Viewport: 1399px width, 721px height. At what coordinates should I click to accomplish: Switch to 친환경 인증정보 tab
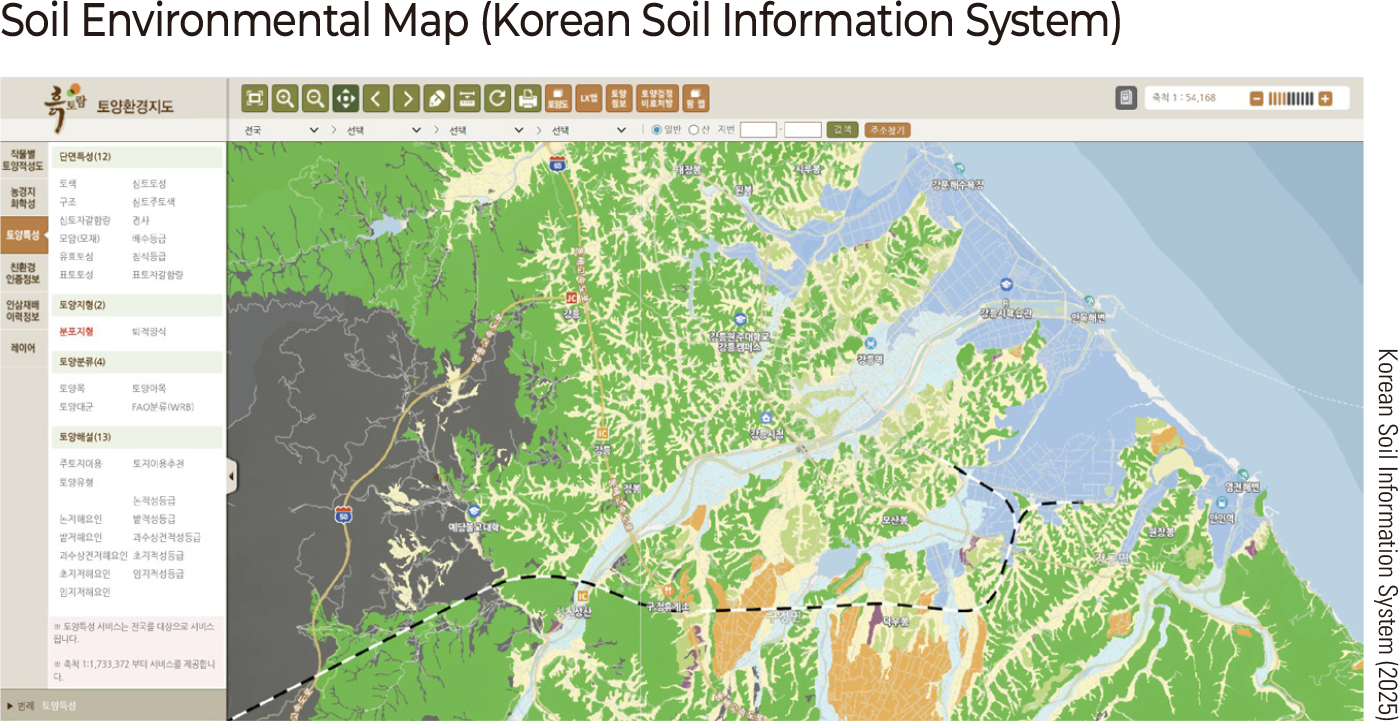coord(24,273)
